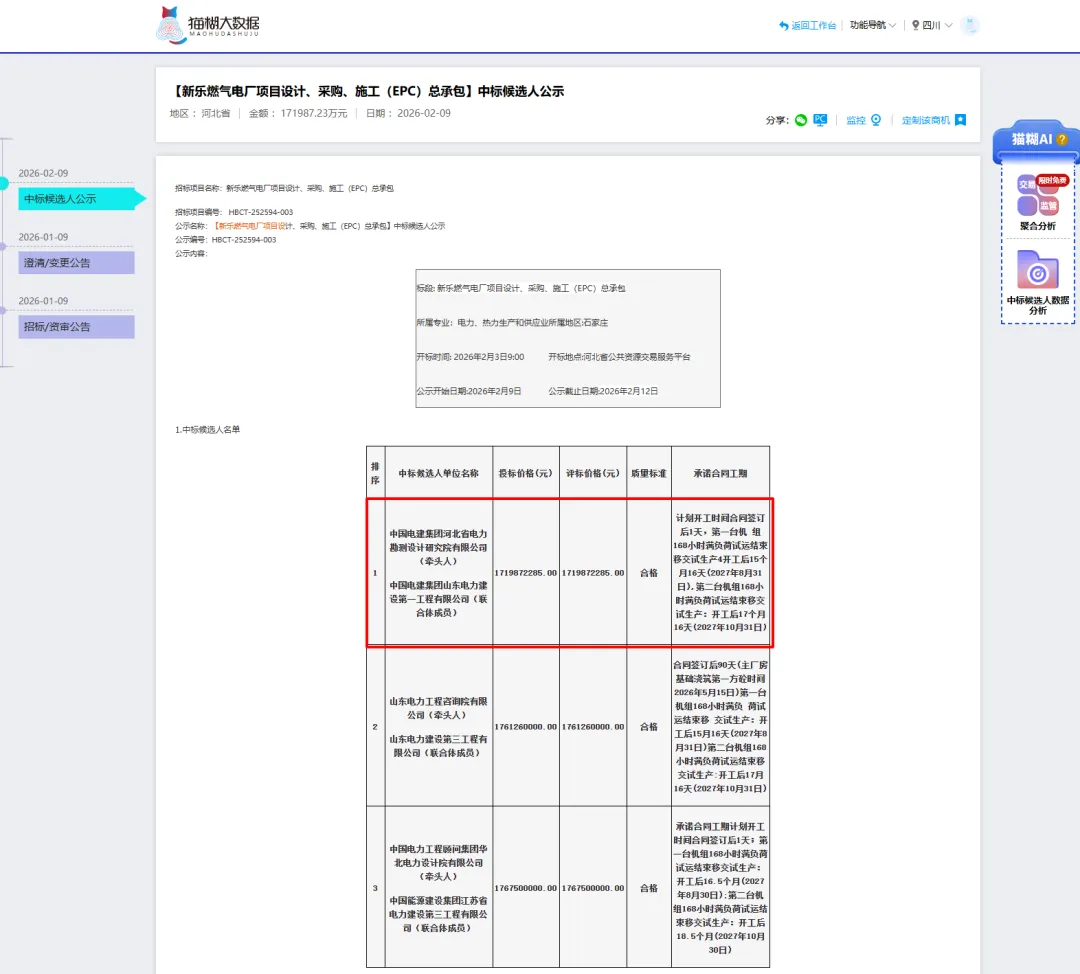Click the 猫糊大数据 logo
The width and height of the screenshot is (1080, 974).
(208, 25)
